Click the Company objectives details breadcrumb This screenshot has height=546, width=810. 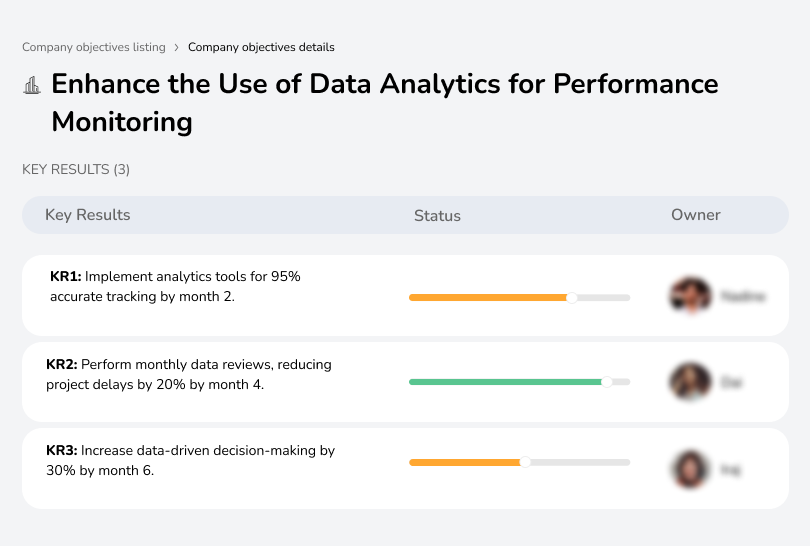point(261,47)
